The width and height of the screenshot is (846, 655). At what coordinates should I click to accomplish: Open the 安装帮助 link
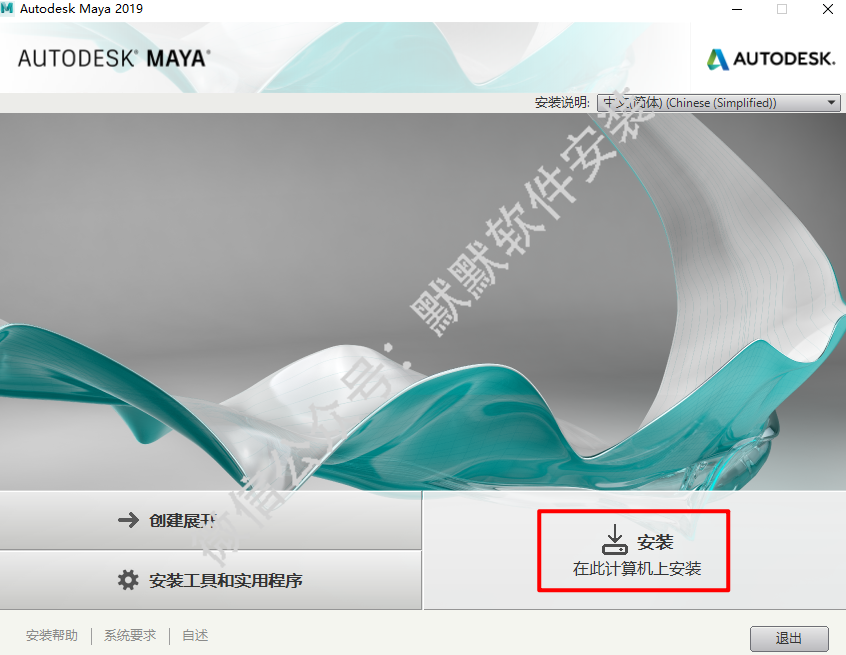click(52, 636)
